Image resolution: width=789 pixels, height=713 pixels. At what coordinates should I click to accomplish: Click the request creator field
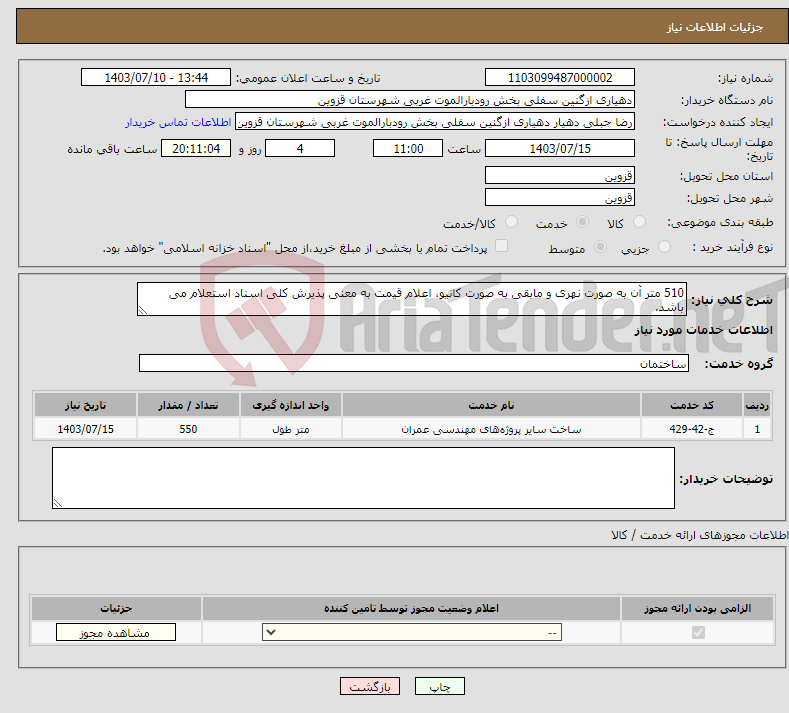tap(435, 122)
